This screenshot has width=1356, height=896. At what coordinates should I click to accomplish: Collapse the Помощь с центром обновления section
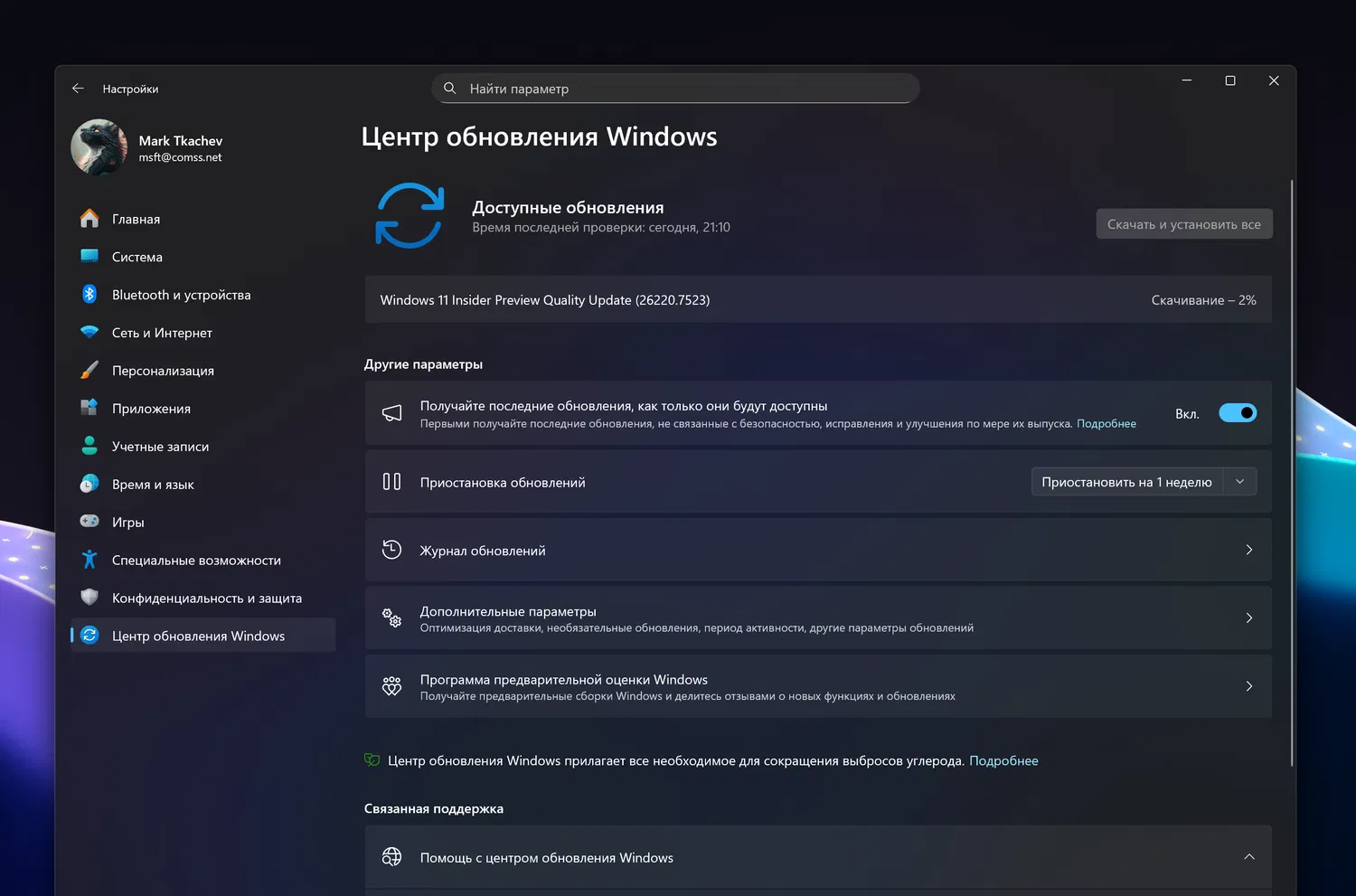tap(1248, 856)
